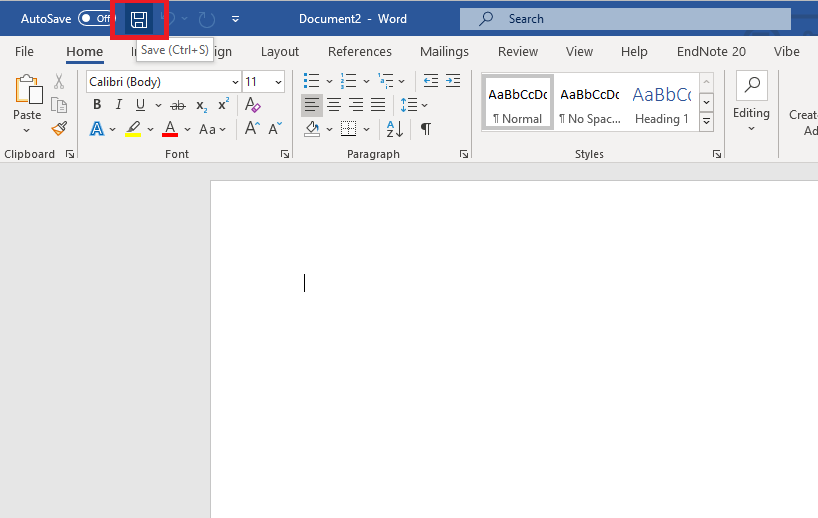818x518 pixels.
Task: Open the File menu tab
Action: [x=24, y=51]
